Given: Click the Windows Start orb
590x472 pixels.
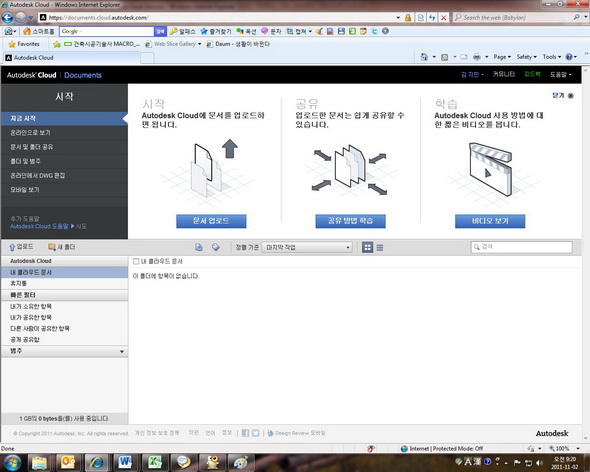Looking at the screenshot, I should click(x=11, y=463).
